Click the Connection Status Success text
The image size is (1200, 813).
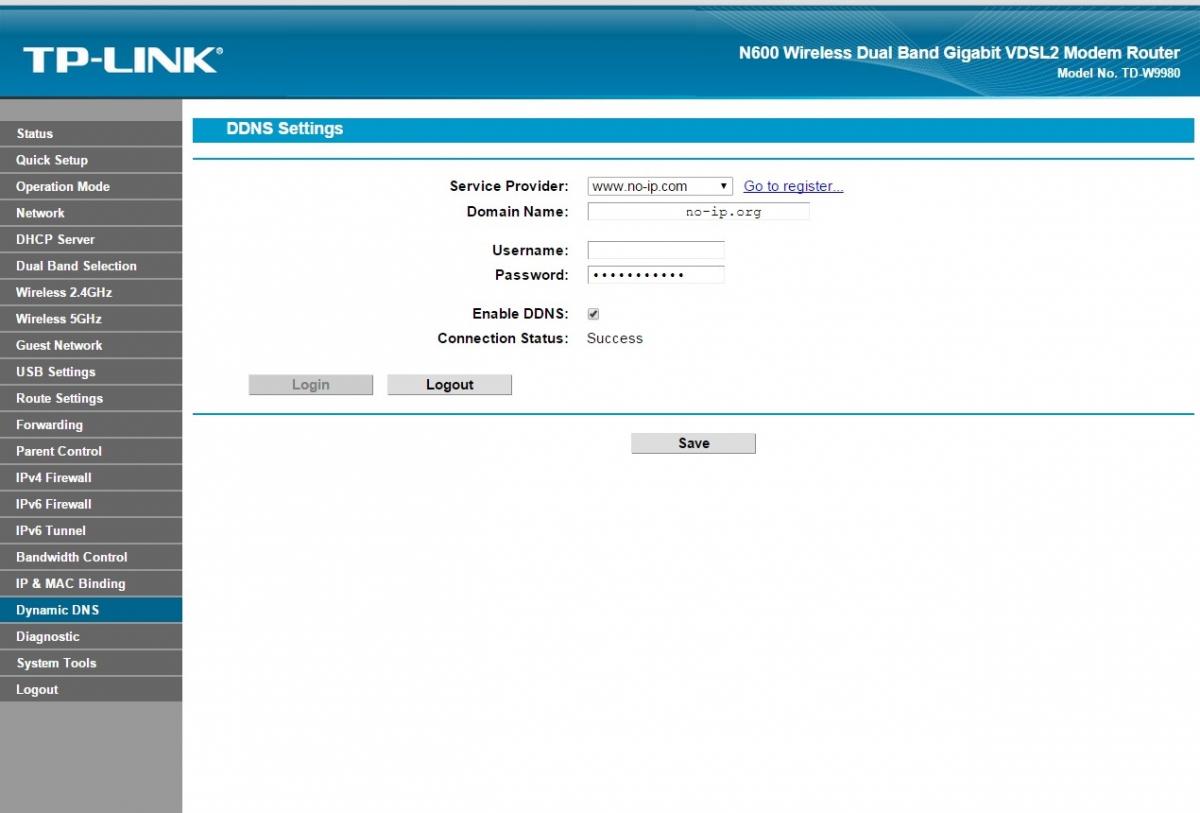(615, 339)
